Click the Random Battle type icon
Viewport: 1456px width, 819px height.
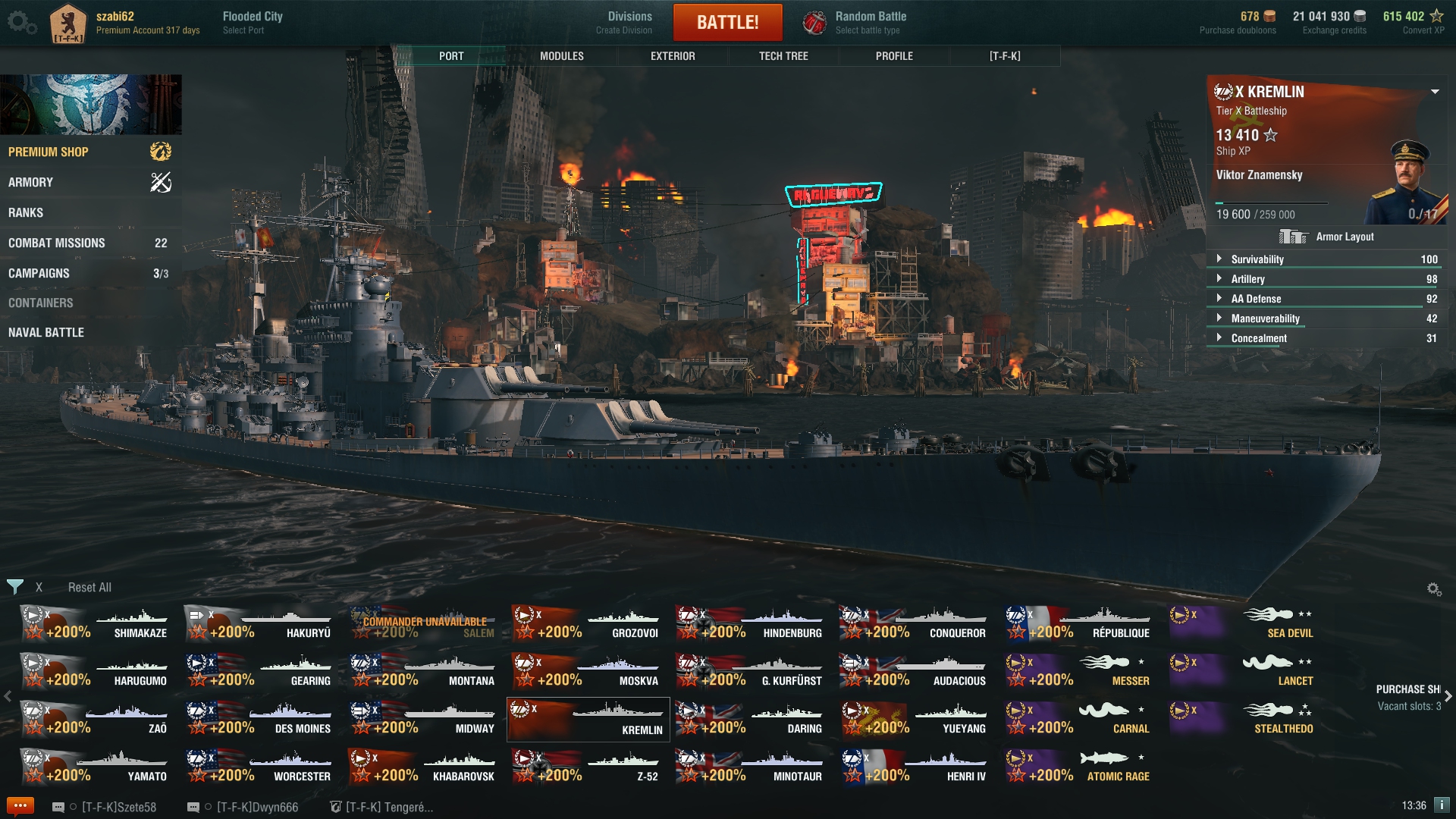[814, 23]
